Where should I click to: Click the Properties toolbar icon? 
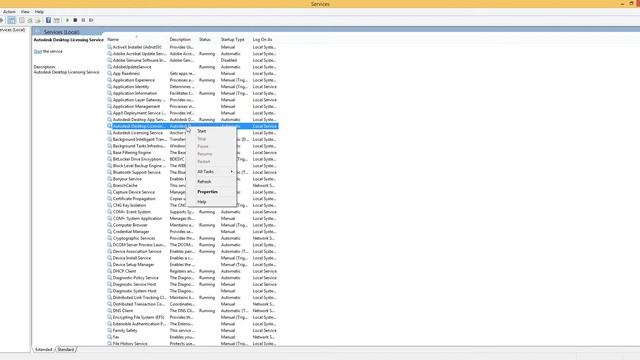pyautogui.click(x=22, y=20)
